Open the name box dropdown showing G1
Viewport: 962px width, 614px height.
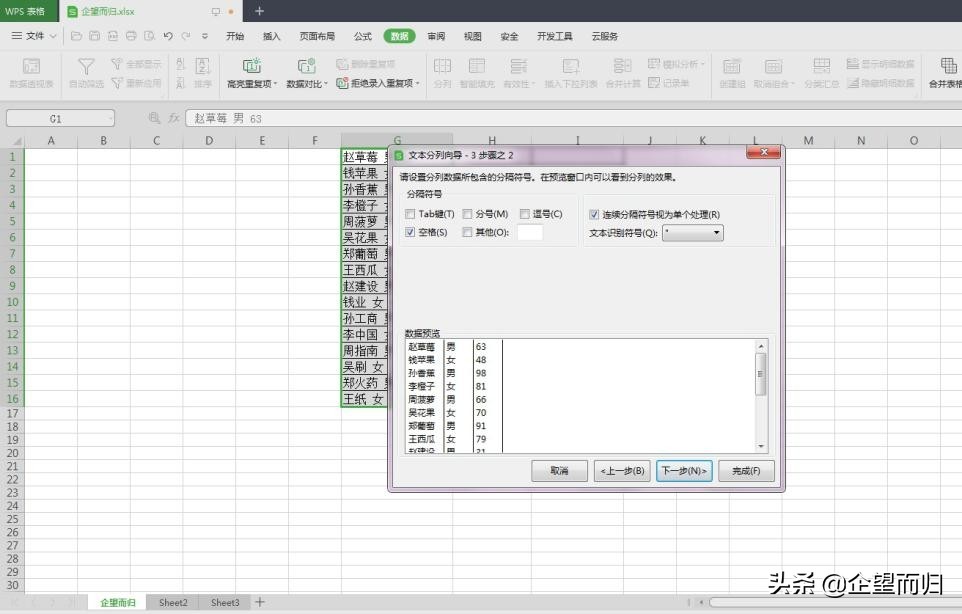[110, 118]
